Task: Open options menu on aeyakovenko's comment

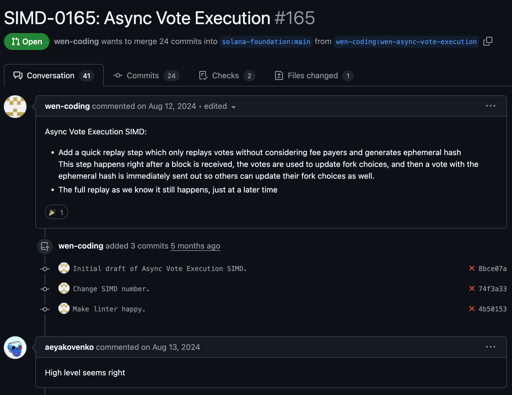Action: [x=490, y=347]
